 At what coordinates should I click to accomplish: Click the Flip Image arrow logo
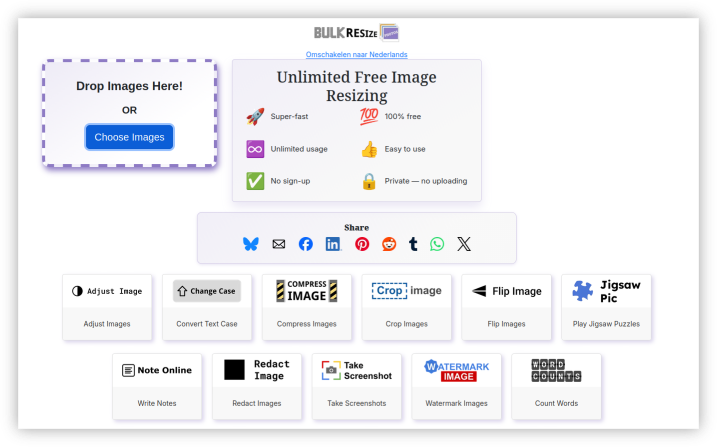coord(506,291)
